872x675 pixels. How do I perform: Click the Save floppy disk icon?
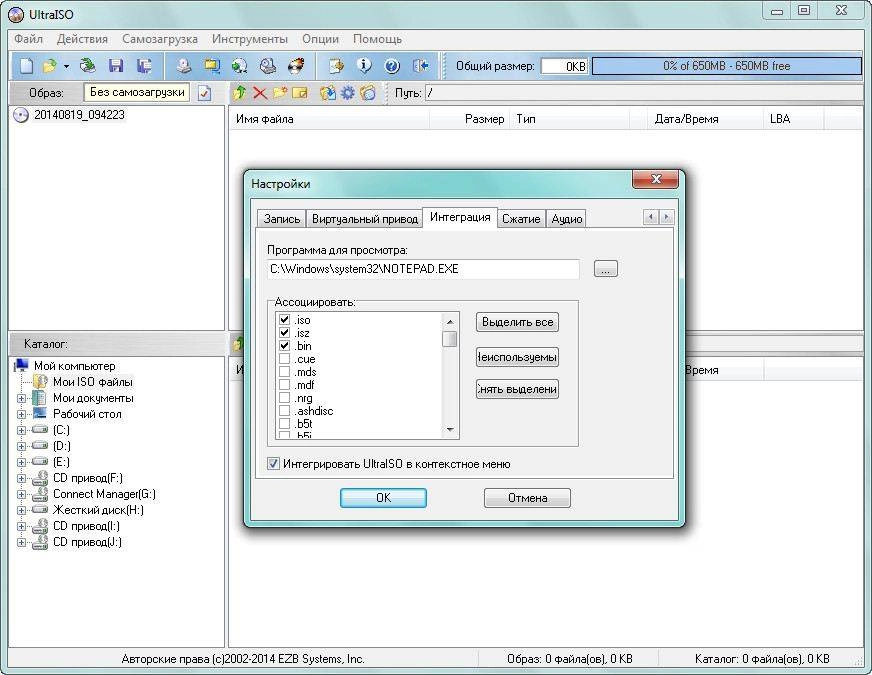click(116, 66)
